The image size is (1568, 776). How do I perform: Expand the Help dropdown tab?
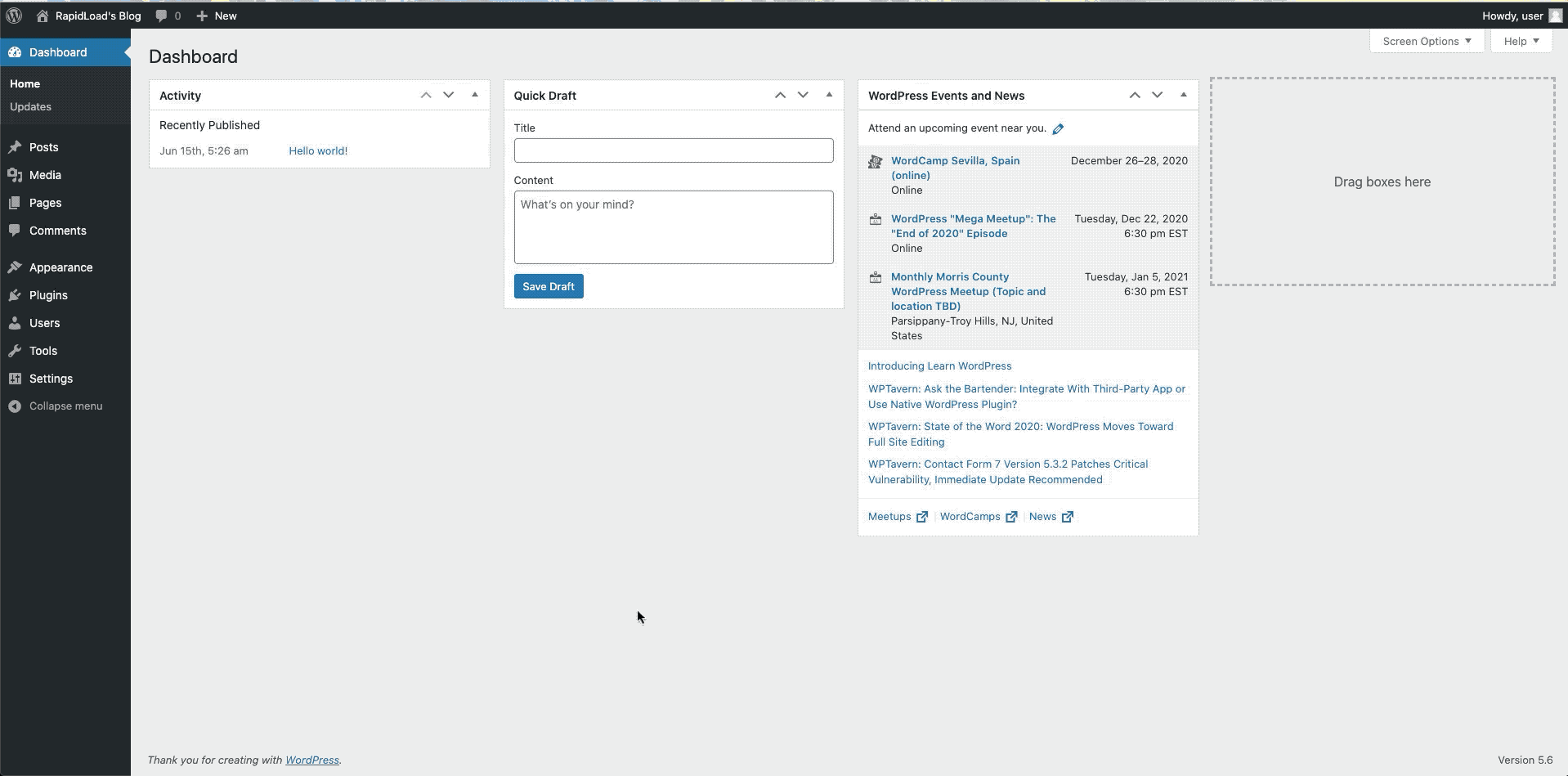pyautogui.click(x=1521, y=41)
